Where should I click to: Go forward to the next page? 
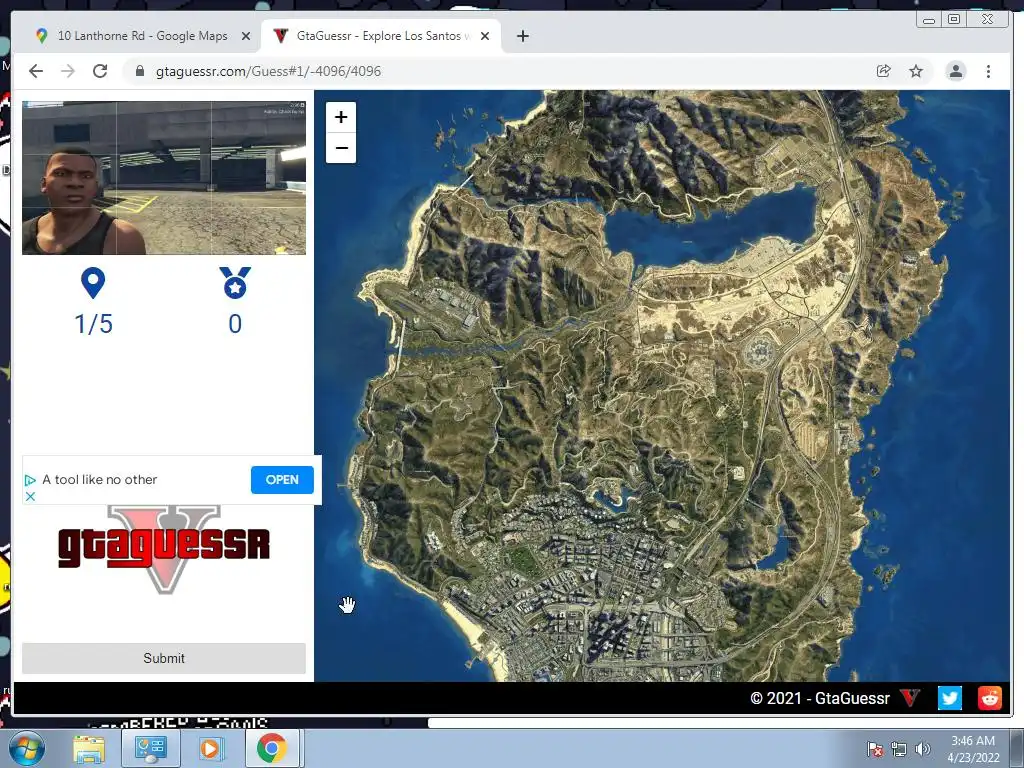68,71
